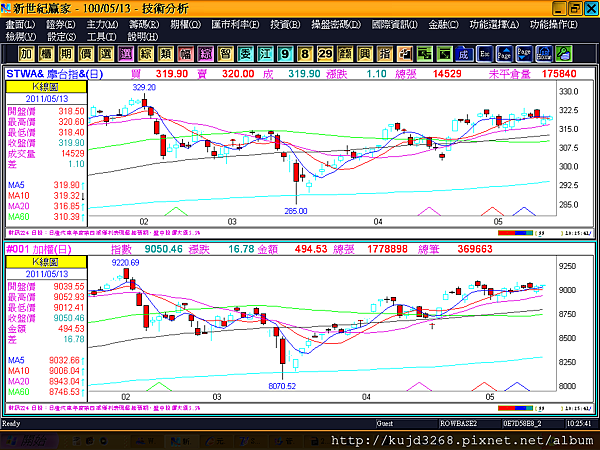600x450 pixels.
Task: Click the 開始 Start button on the taskbar
Action: (30, 440)
